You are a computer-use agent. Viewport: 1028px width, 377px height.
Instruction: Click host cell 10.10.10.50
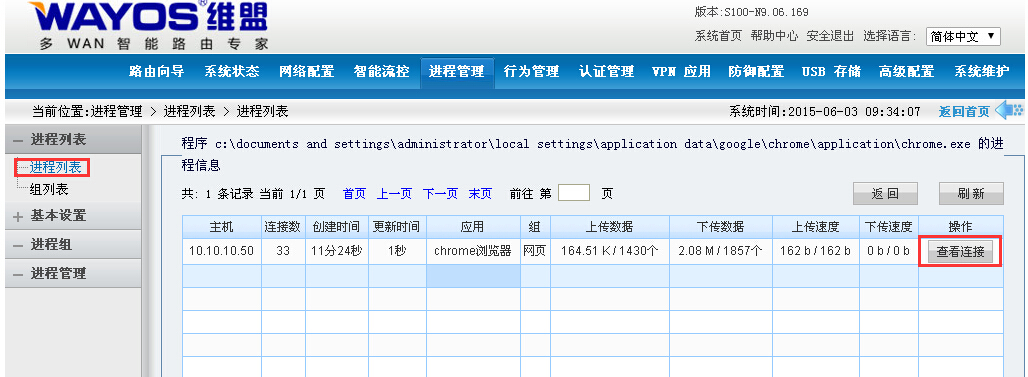[x=222, y=251]
